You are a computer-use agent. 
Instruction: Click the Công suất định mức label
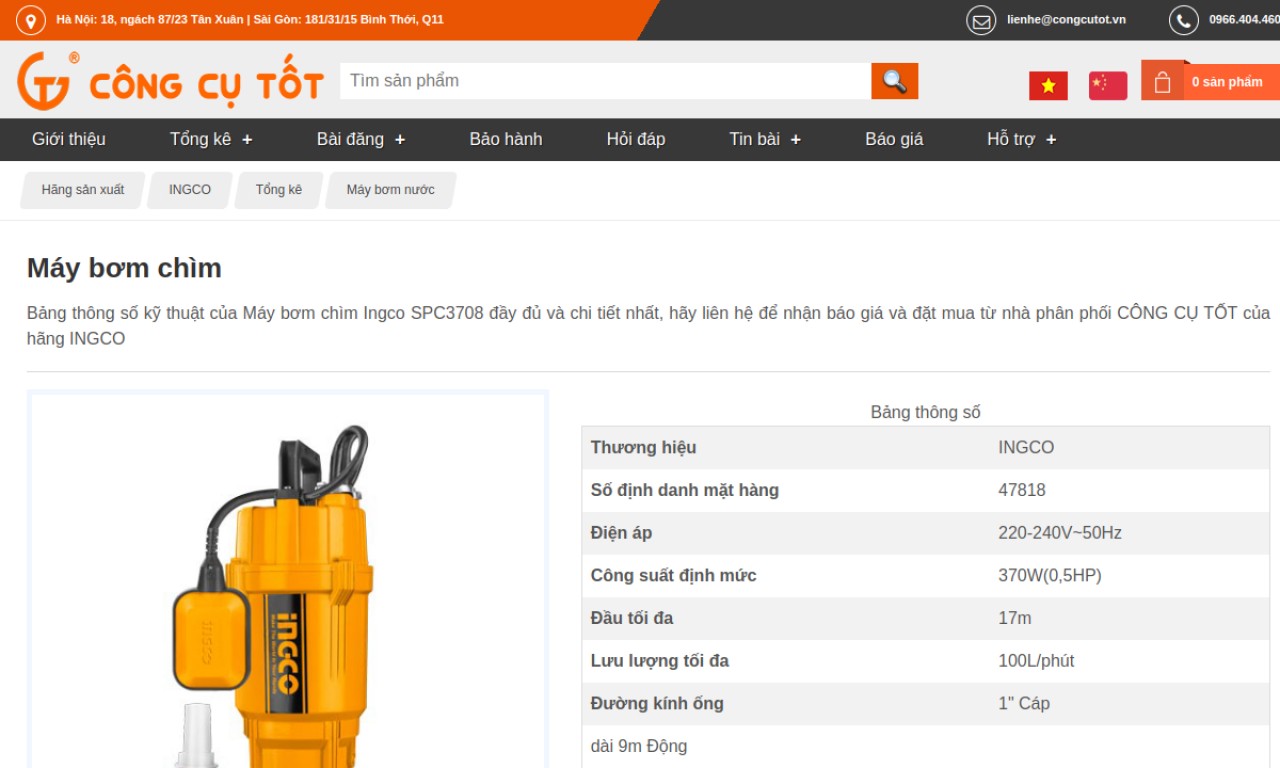[673, 575]
